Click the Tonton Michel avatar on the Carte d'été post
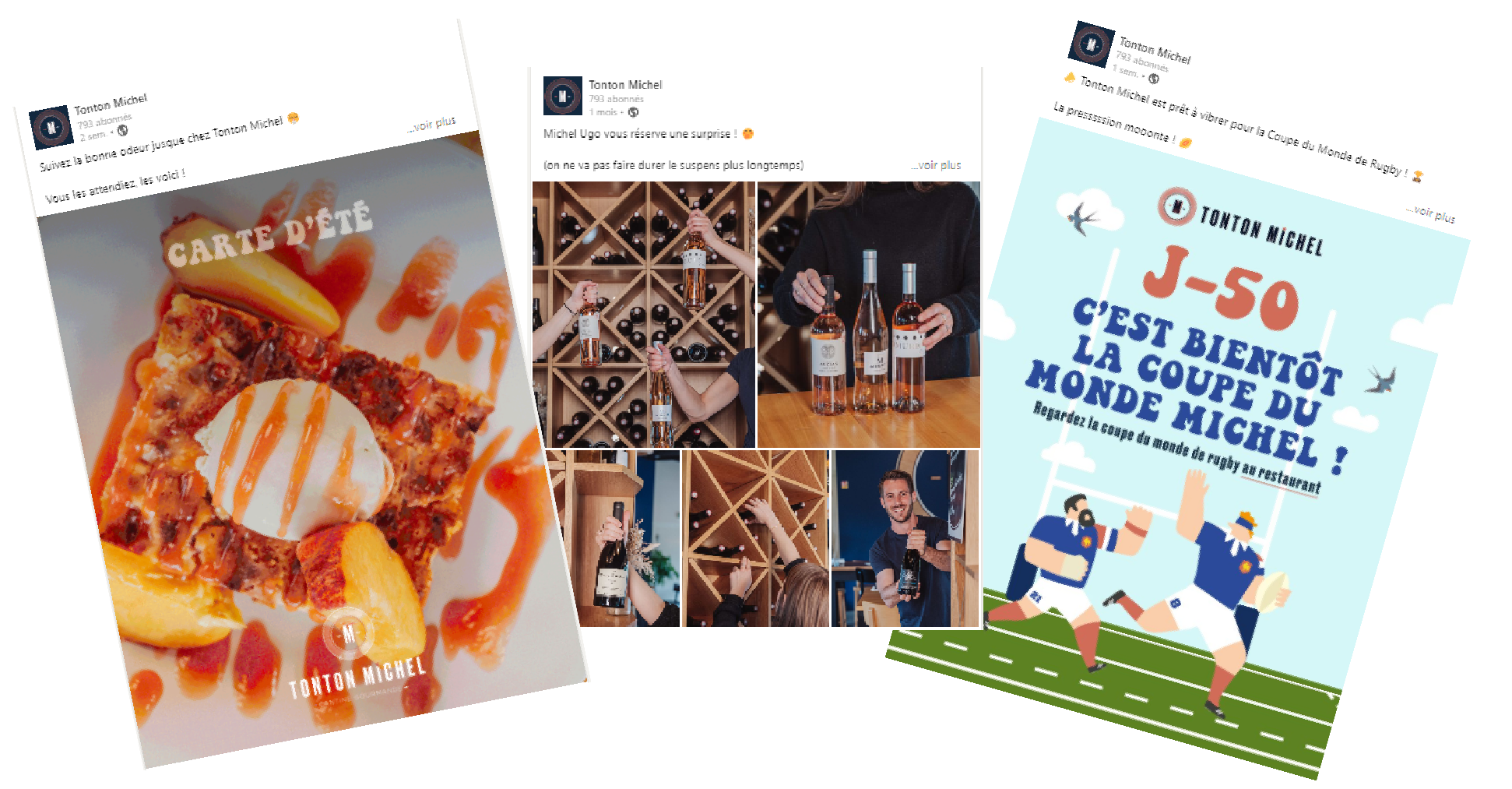This screenshot has width=1512, height=789. 51,128
